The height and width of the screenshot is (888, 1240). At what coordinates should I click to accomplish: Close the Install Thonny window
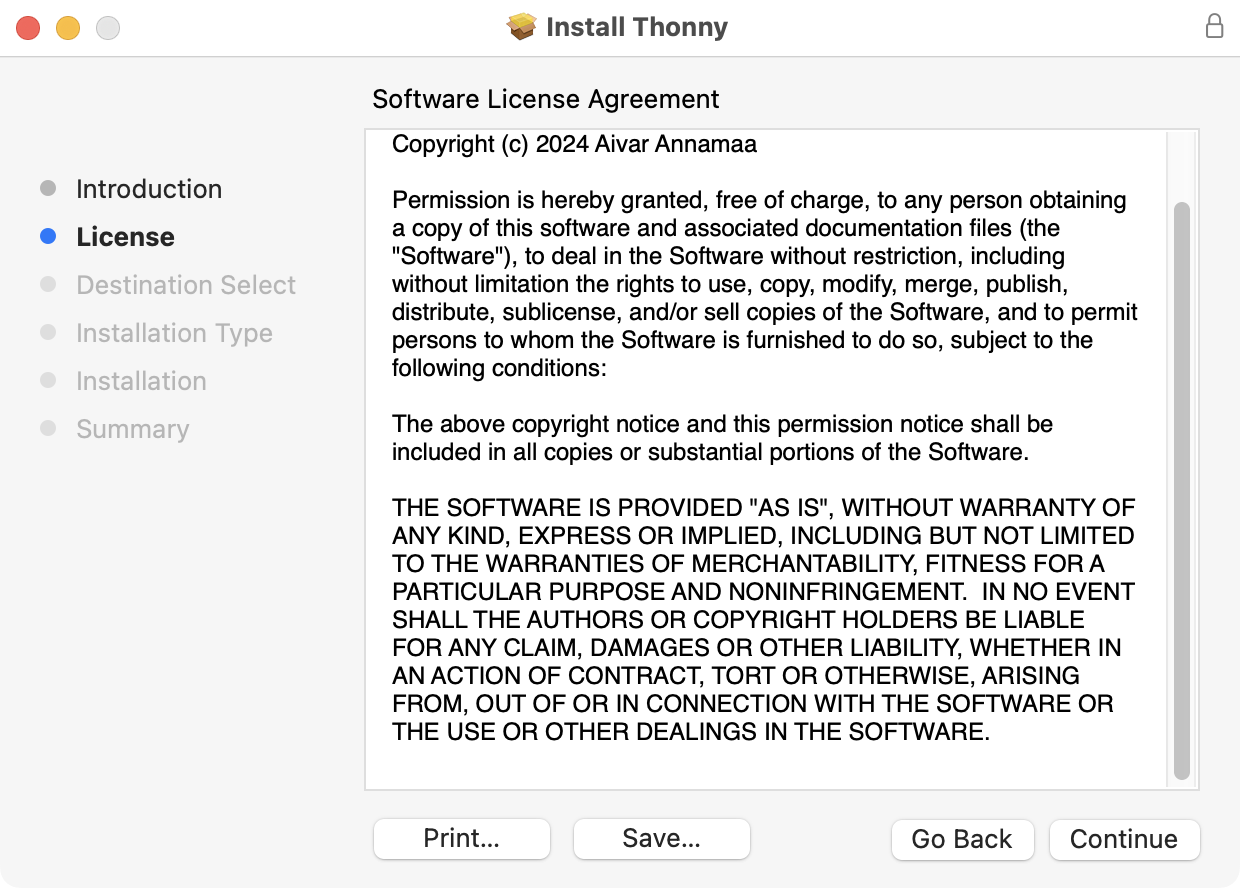click(x=28, y=28)
